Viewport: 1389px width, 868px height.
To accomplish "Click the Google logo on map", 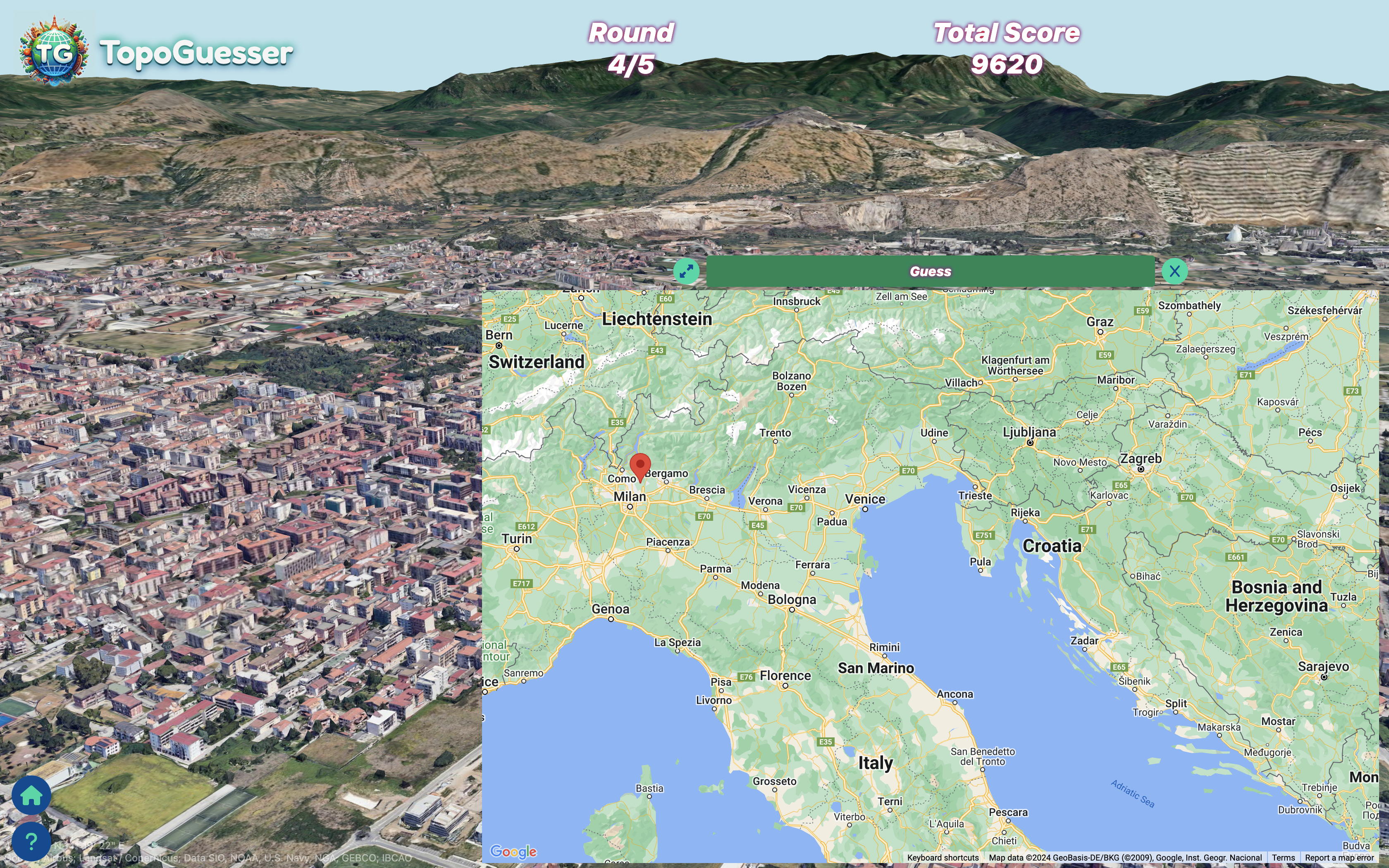I will [513, 851].
